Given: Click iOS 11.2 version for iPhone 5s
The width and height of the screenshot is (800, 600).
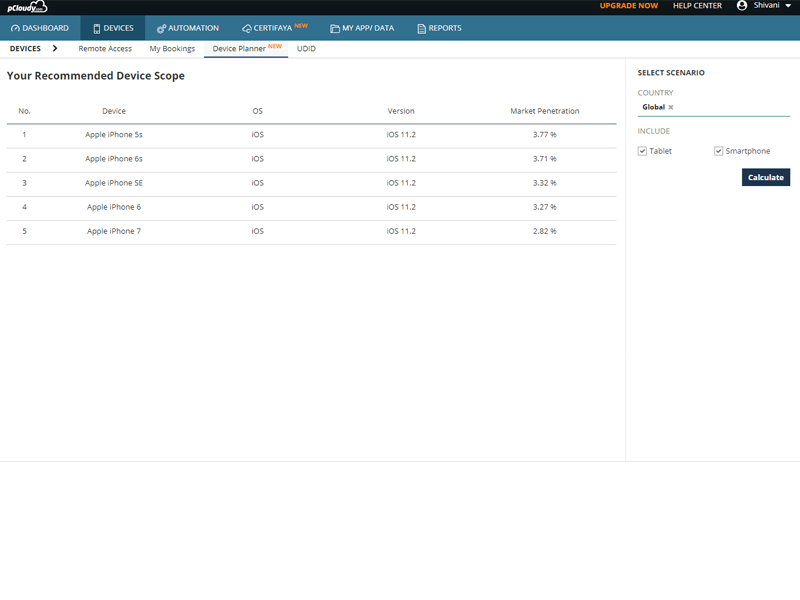Looking at the screenshot, I should pos(401,135).
